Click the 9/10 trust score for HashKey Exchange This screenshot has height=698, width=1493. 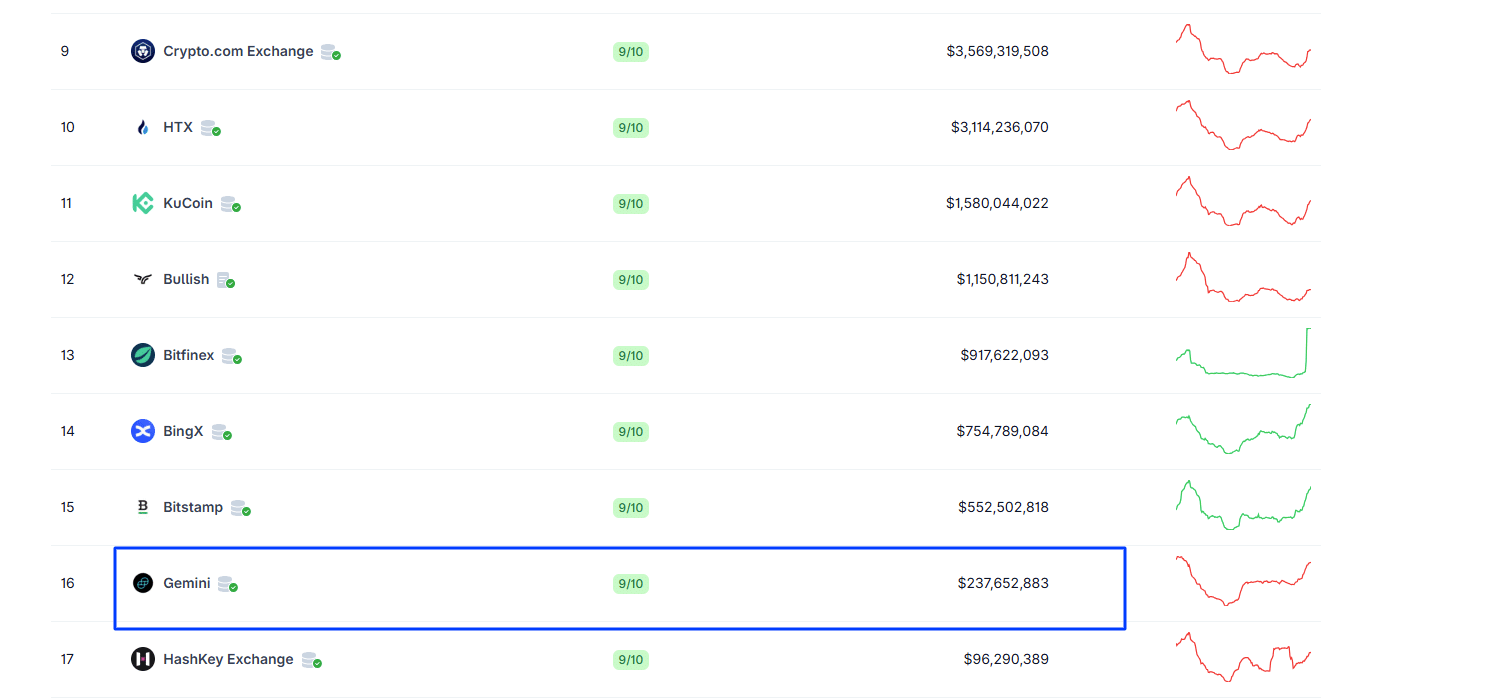click(x=631, y=659)
